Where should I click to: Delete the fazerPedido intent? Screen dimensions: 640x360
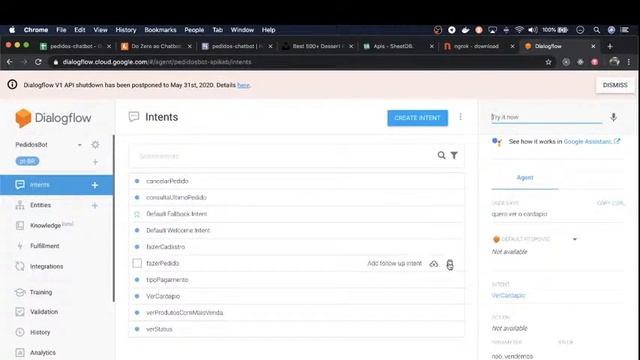(449, 264)
